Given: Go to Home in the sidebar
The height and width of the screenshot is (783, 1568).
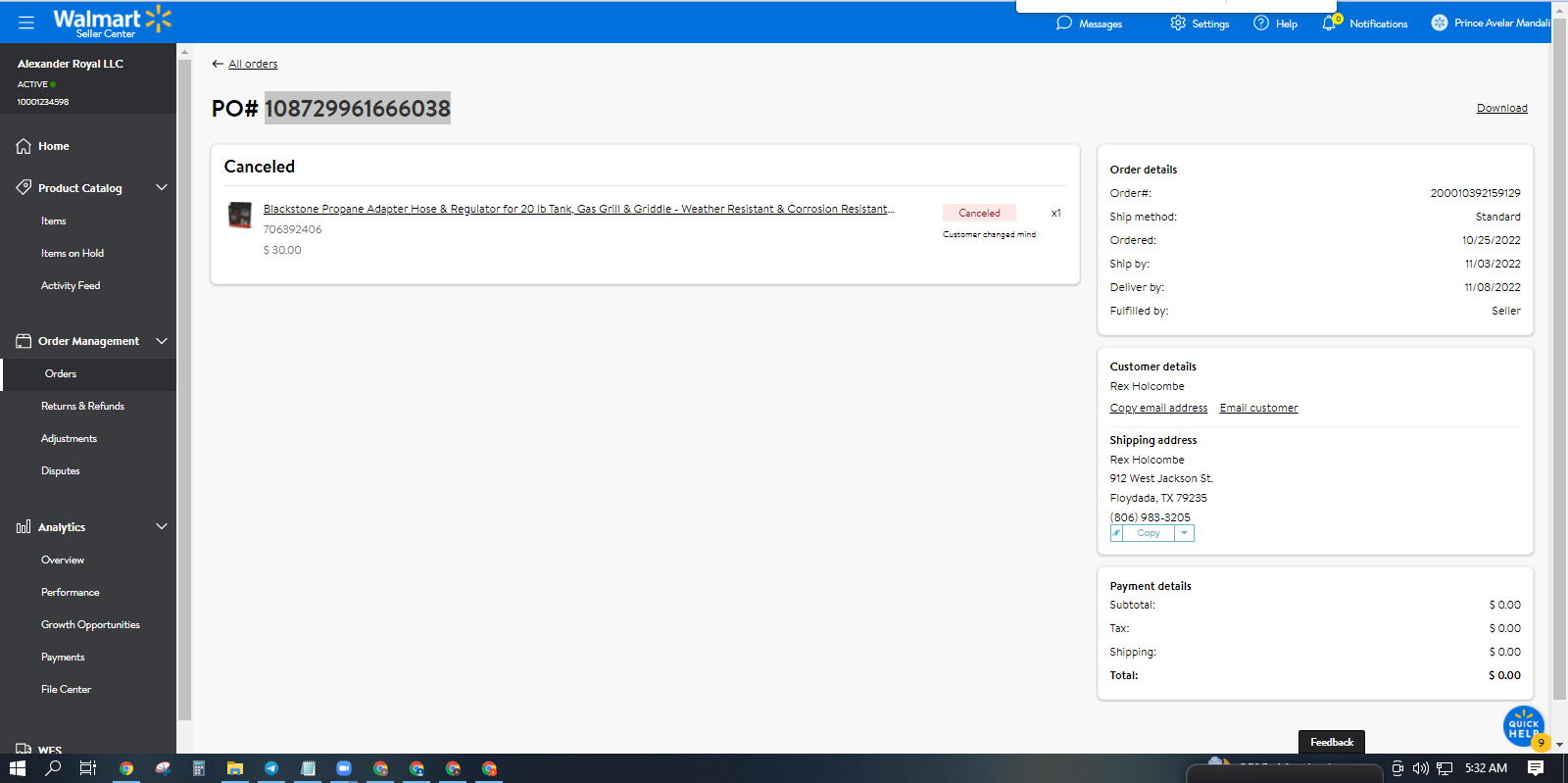Looking at the screenshot, I should pos(54,146).
